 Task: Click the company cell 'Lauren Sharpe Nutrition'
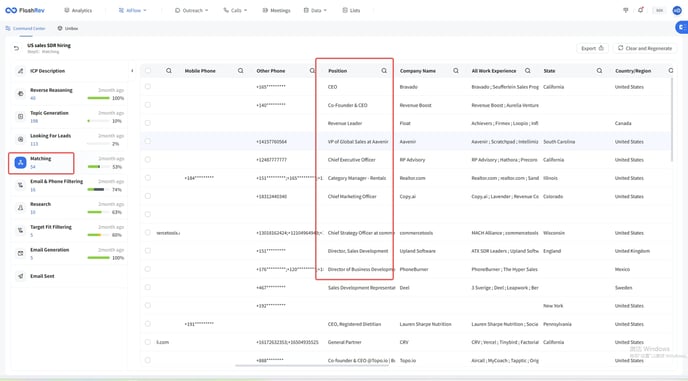(425, 324)
